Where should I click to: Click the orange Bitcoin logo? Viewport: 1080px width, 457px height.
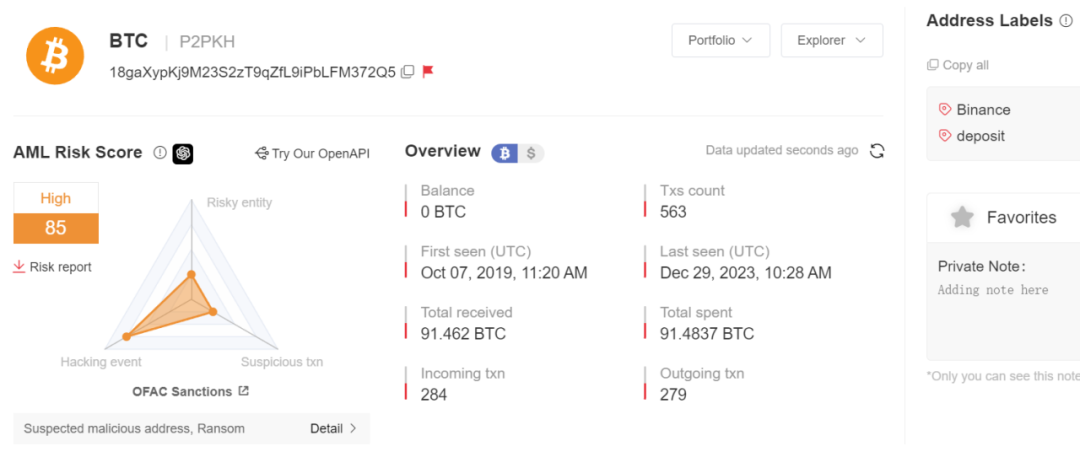click(x=55, y=56)
